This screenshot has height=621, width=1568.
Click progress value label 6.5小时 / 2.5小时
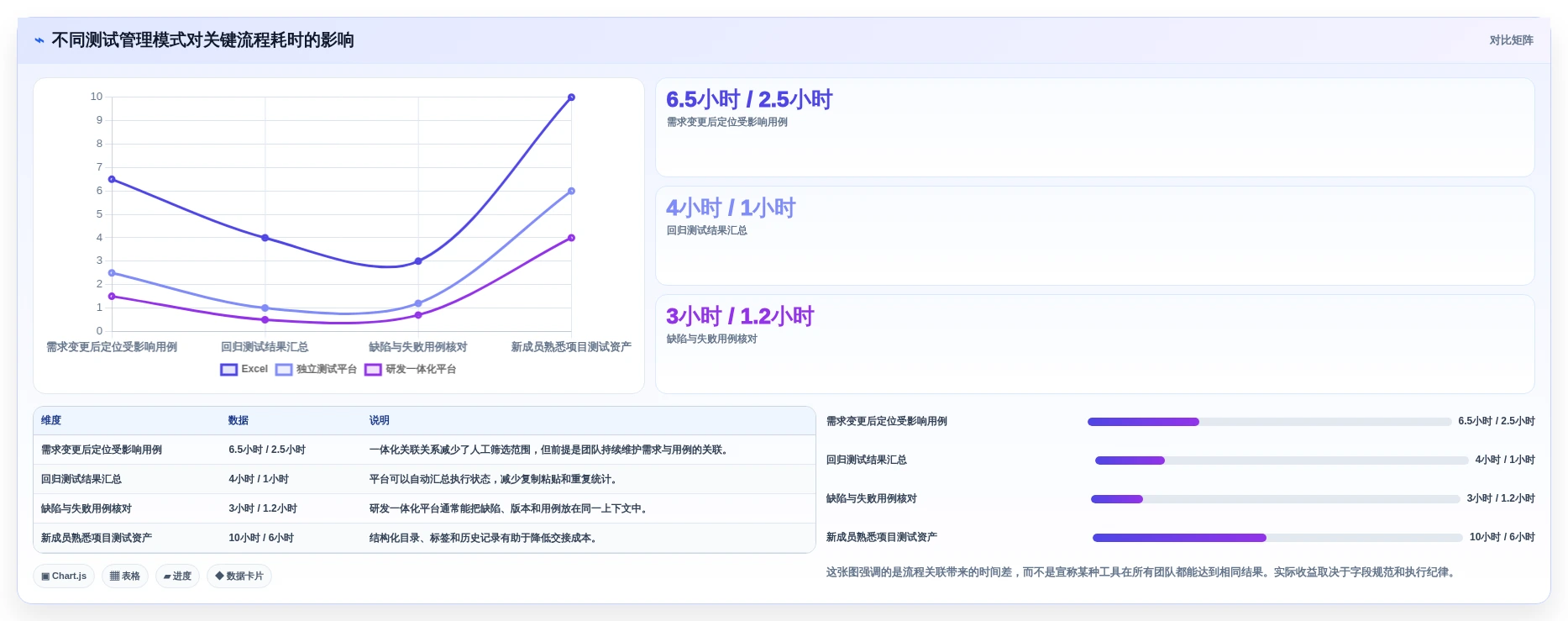coord(1497,422)
